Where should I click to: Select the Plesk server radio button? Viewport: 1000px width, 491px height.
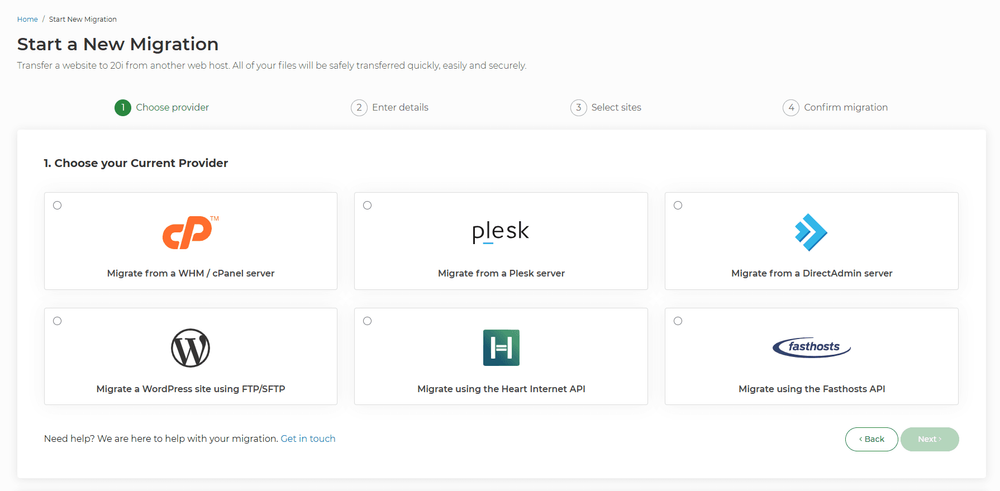pyautogui.click(x=367, y=205)
